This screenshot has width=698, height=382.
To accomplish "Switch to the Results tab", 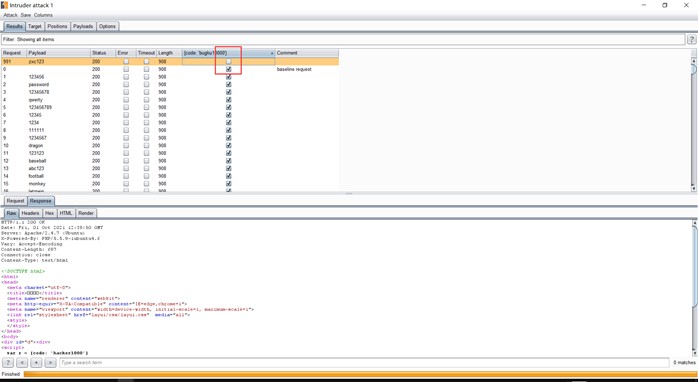I will (14, 26).
